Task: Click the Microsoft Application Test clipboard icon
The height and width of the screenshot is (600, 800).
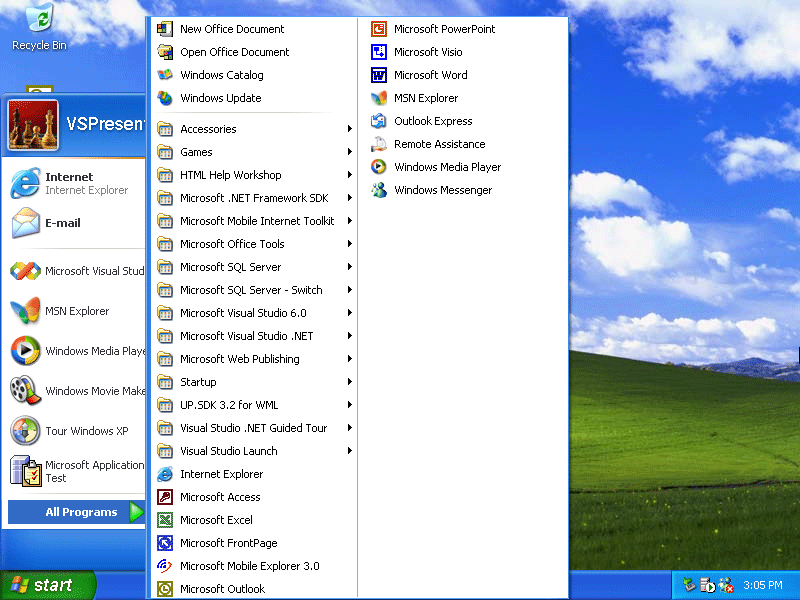Action: 25,471
